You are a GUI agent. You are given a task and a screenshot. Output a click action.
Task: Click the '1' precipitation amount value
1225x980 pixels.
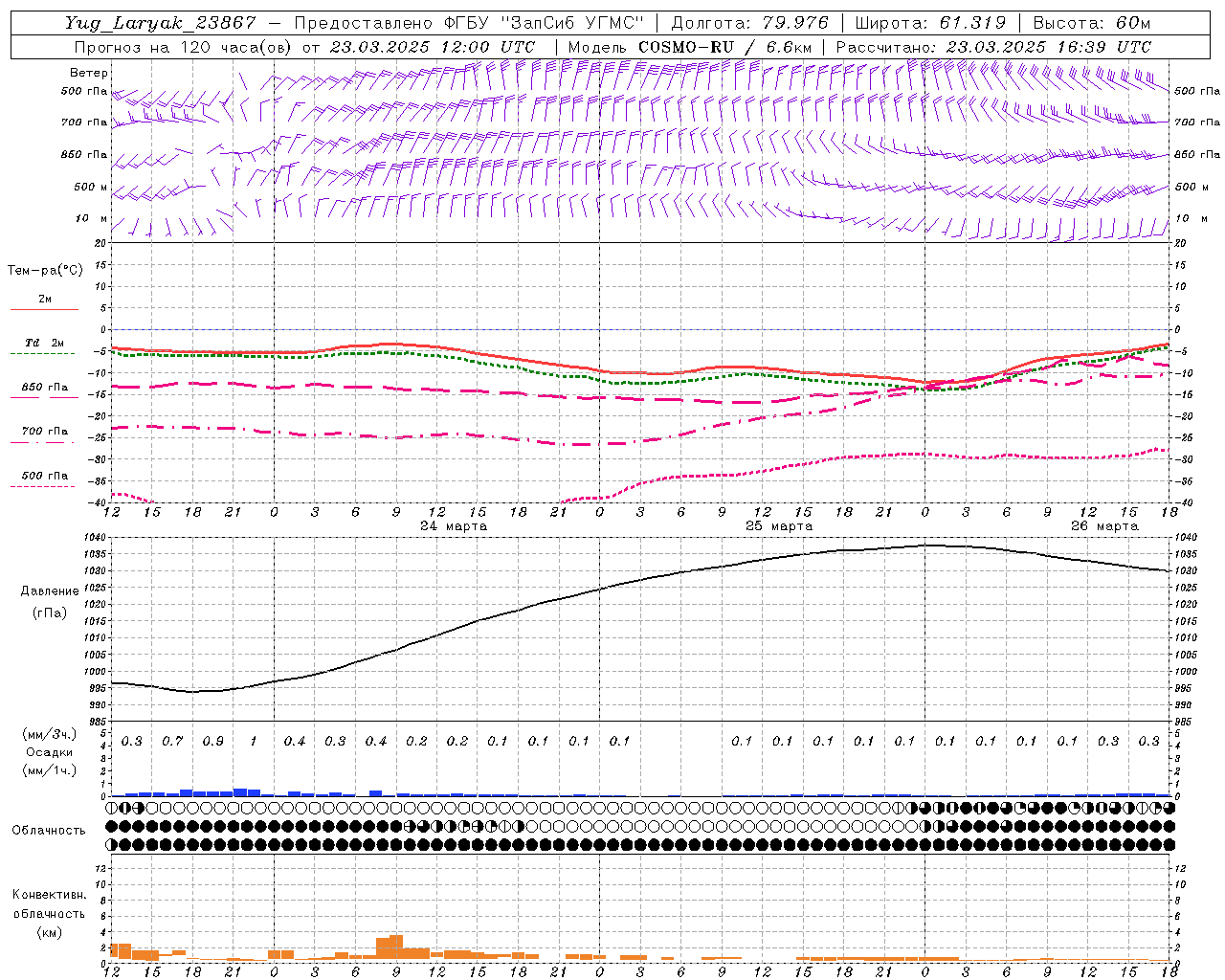click(254, 742)
